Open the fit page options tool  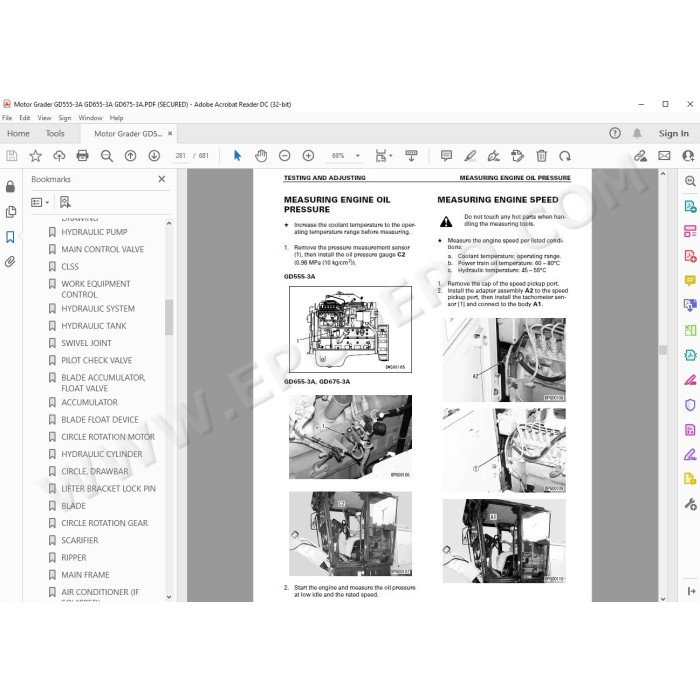click(x=383, y=156)
